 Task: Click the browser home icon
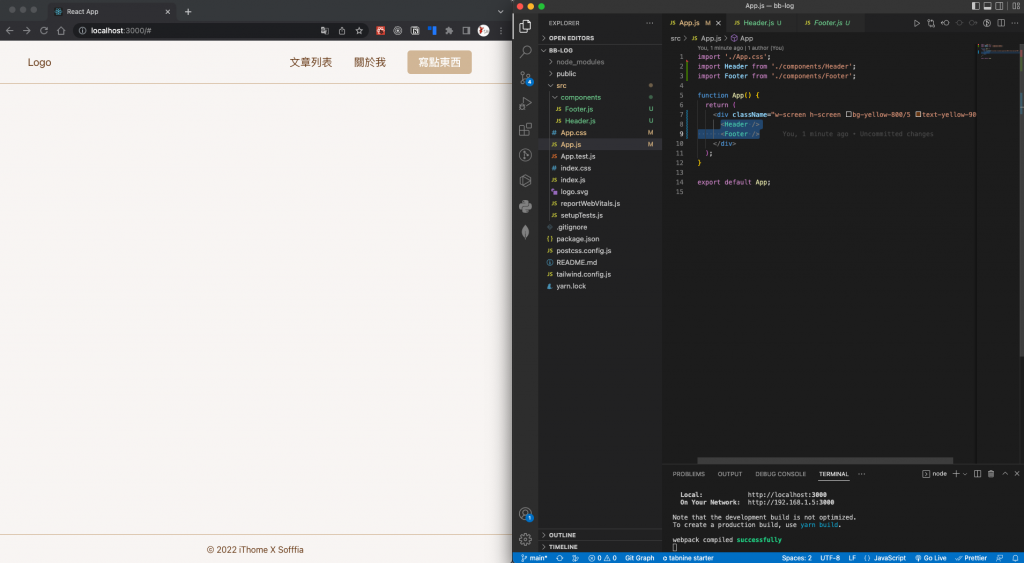pos(61,31)
